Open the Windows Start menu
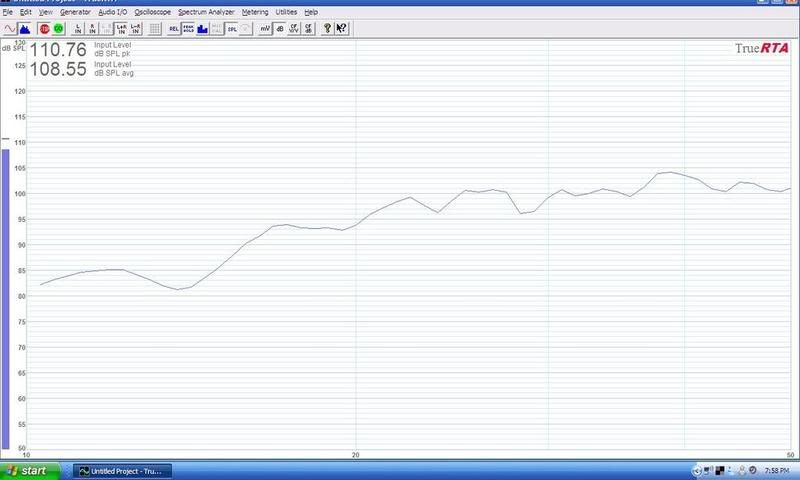The width and height of the screenshot is (800, 480). 29,471
